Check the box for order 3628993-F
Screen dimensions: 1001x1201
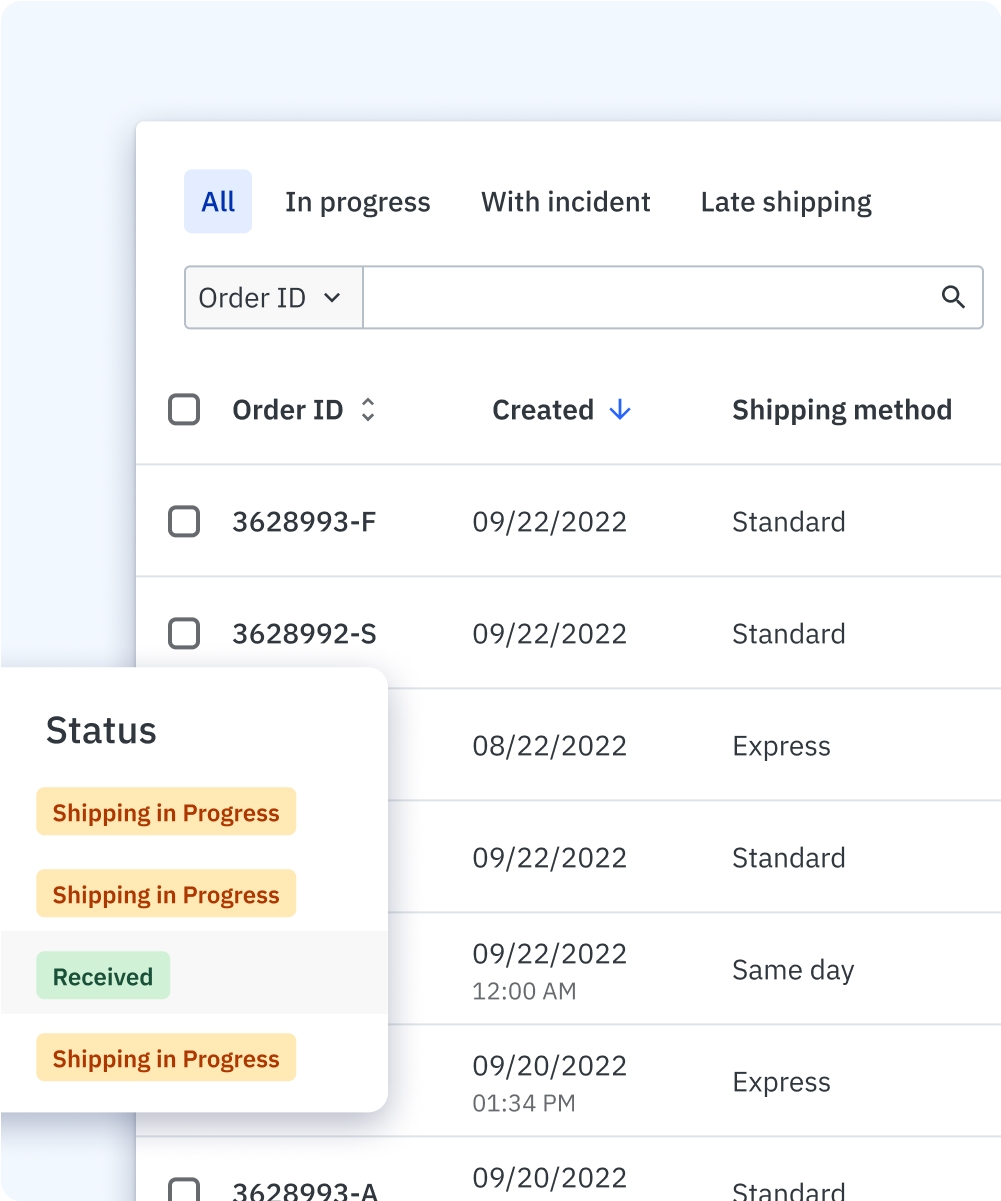click(x=184, y=522)
